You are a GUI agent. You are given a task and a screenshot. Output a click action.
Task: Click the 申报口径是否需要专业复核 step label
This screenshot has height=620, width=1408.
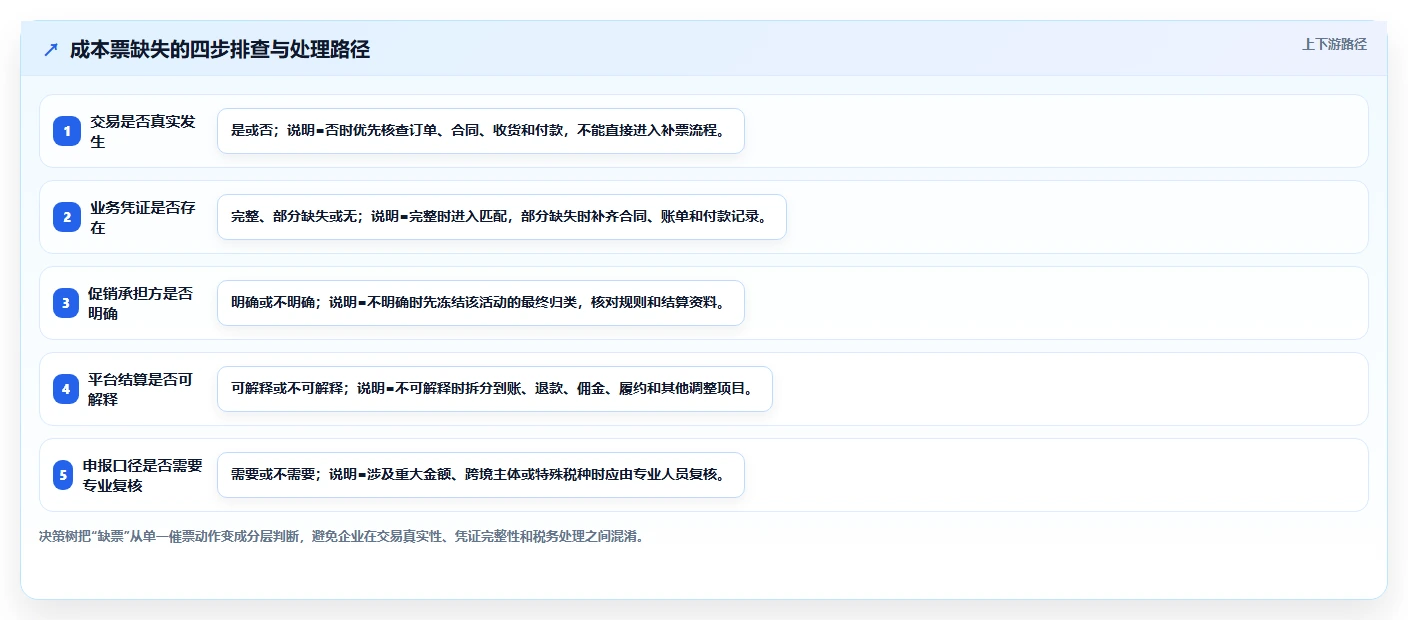click(x=143, y=475)
